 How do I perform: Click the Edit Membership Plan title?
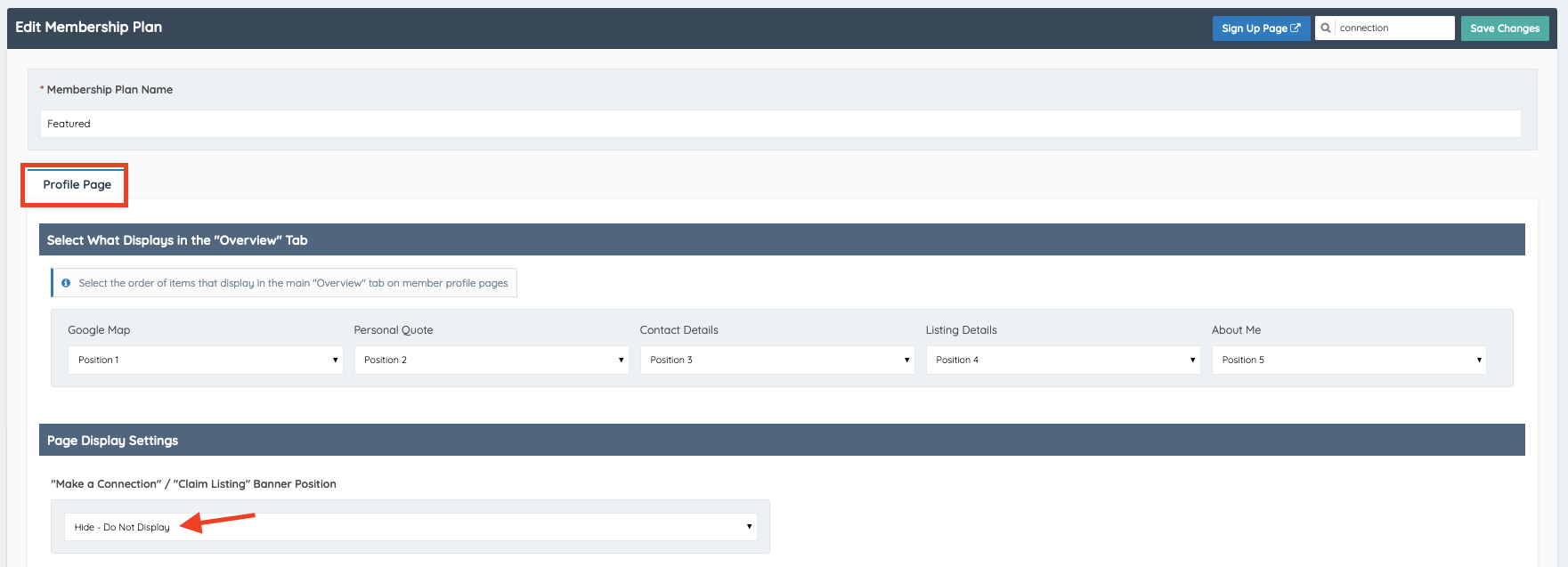coord(89,28)
